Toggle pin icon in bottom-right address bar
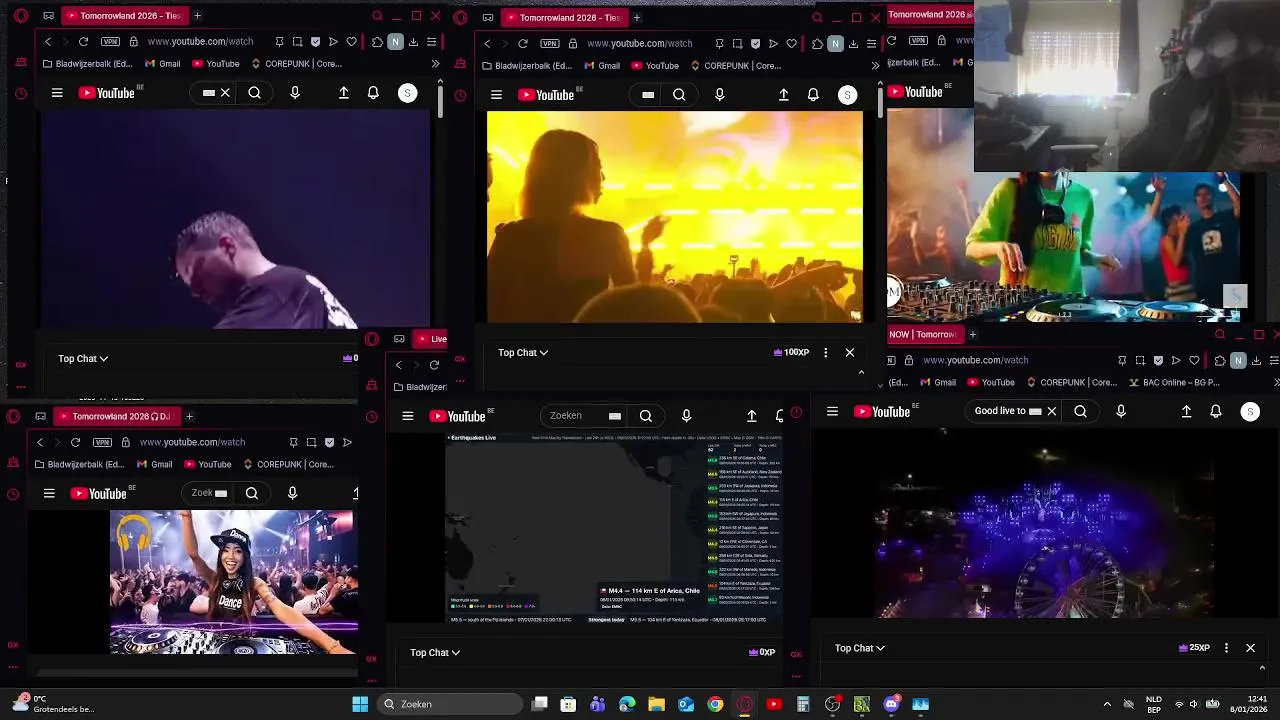Screen dimensions: 1280x720 click(x=1123, y=360)
